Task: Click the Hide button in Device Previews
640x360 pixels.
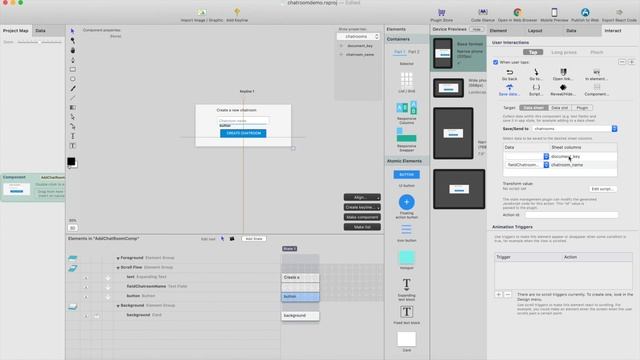Action: point(477,29)
